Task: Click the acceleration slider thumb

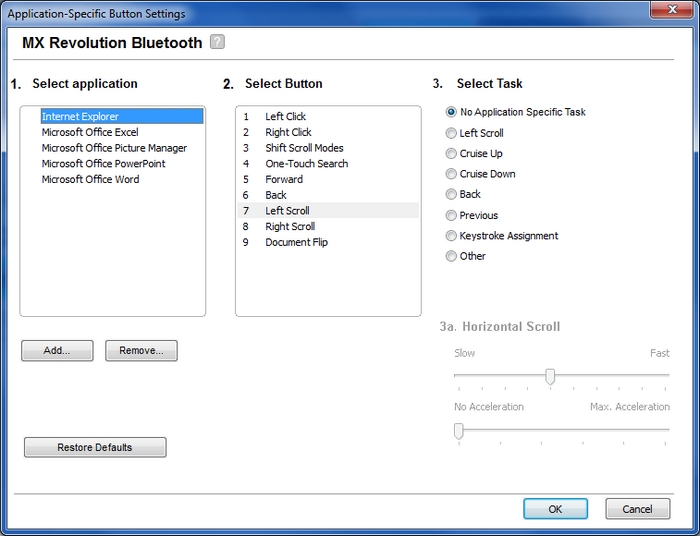Action: 458,431
